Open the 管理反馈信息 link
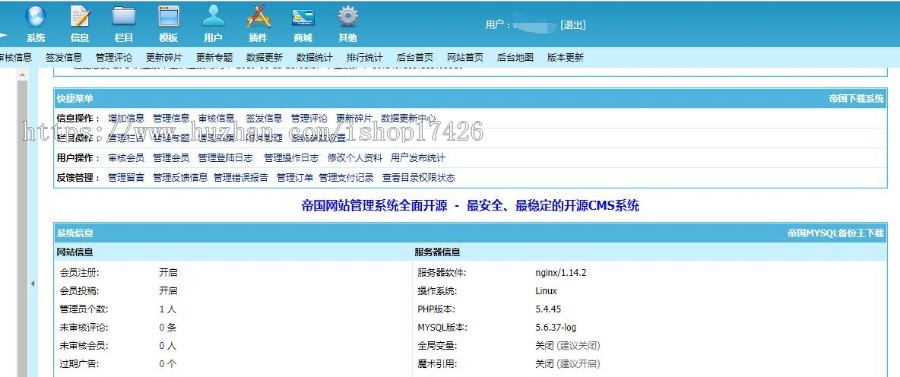 (180, 178)
